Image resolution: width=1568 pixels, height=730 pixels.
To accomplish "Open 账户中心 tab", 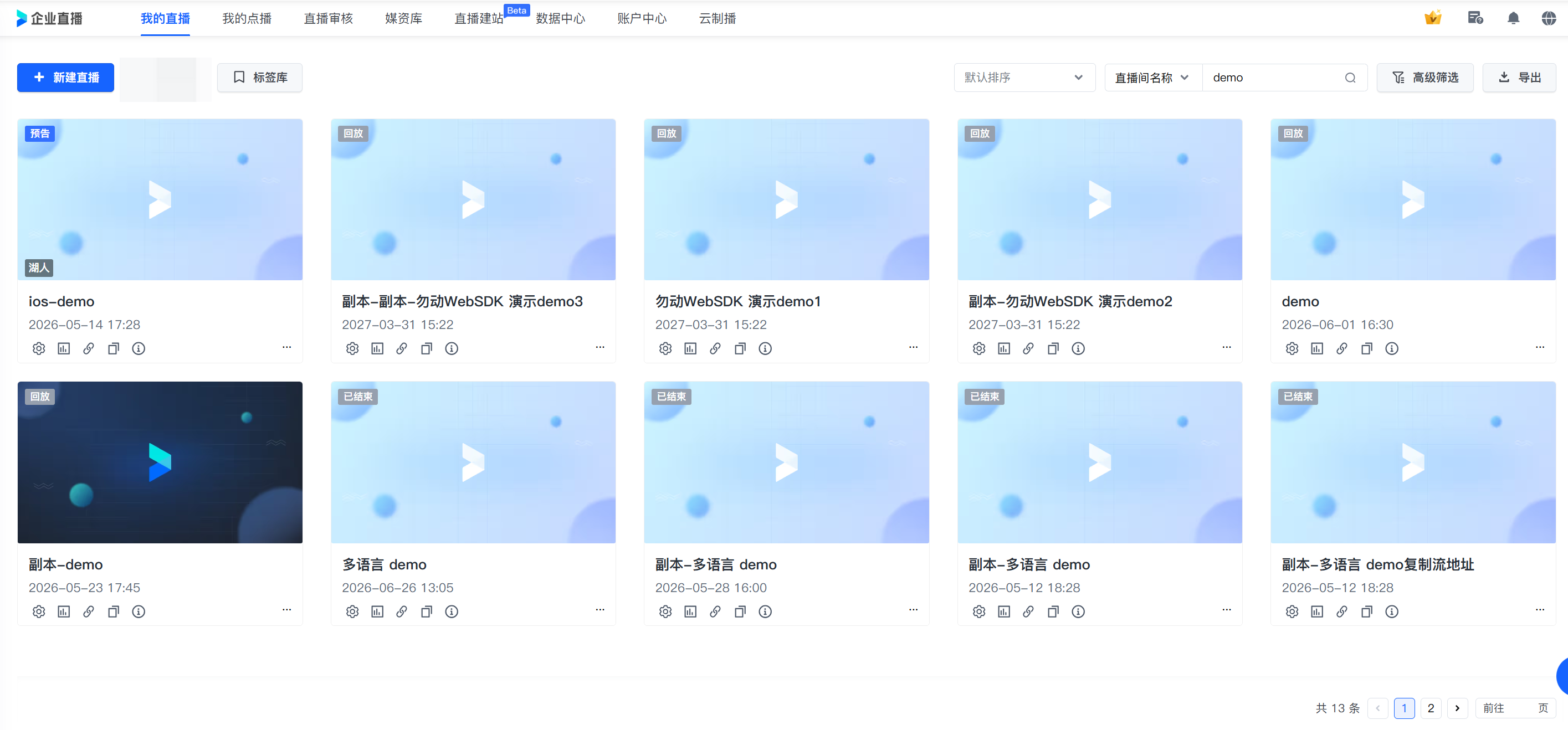I will [x=642, y=18].
